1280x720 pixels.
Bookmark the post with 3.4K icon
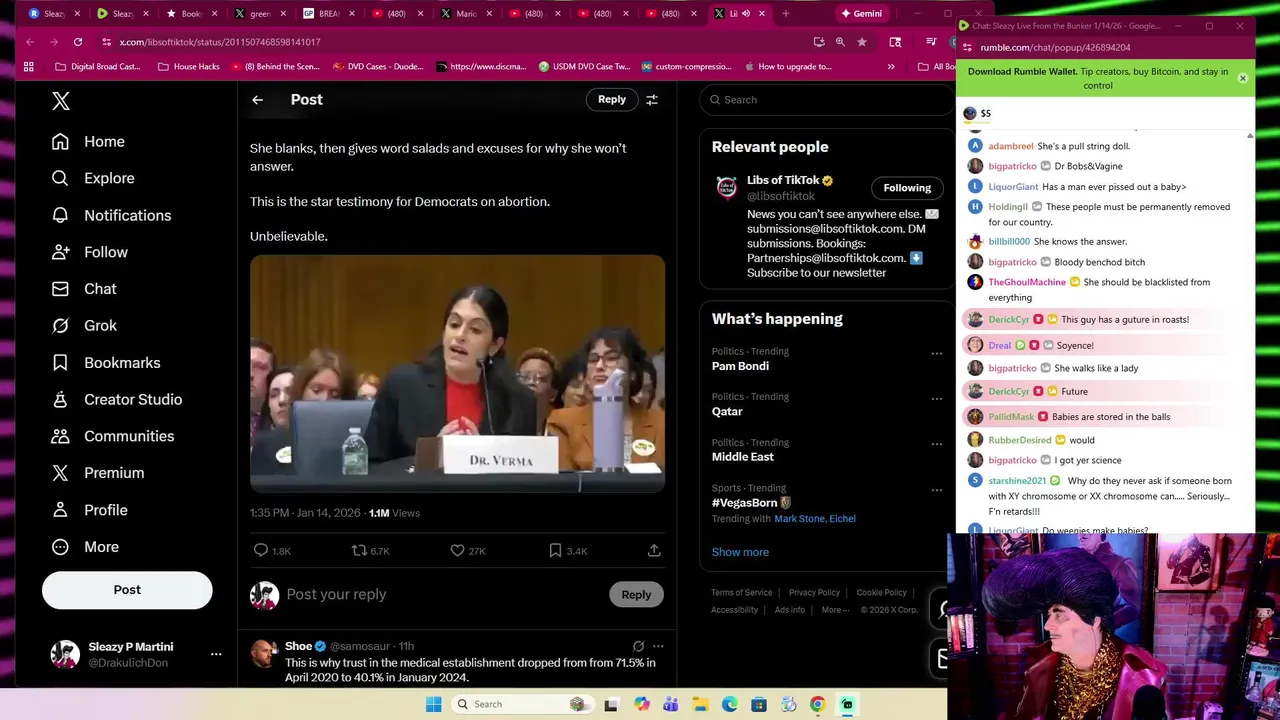pyautogui.click(x=555, y=550)
